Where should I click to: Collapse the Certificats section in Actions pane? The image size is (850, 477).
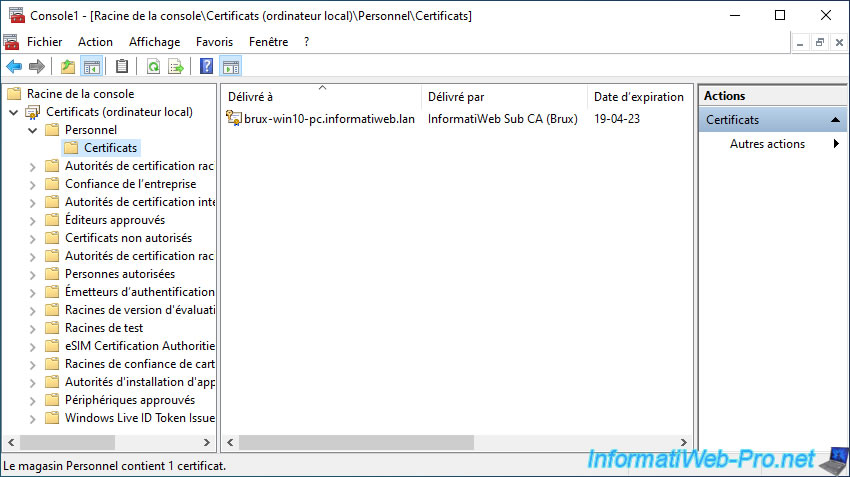pos(835,120)
